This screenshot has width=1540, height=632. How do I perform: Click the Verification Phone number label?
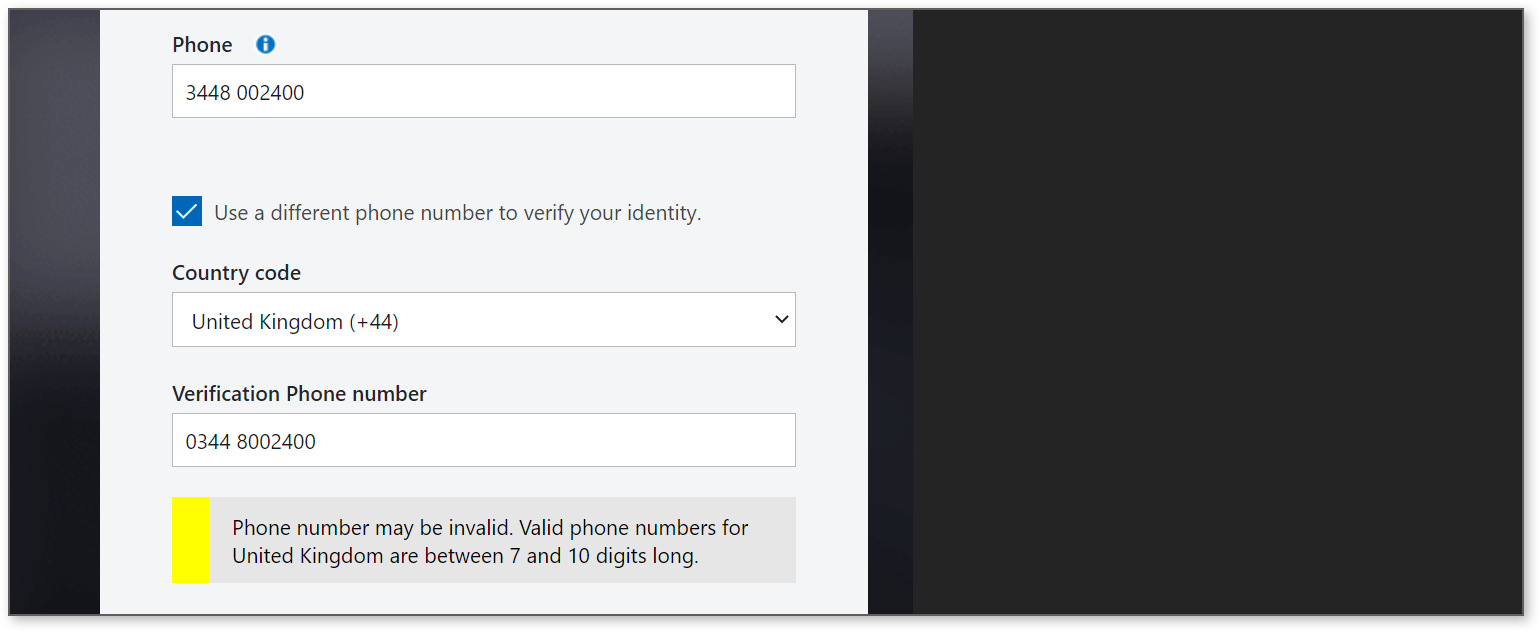pos(299,393)
